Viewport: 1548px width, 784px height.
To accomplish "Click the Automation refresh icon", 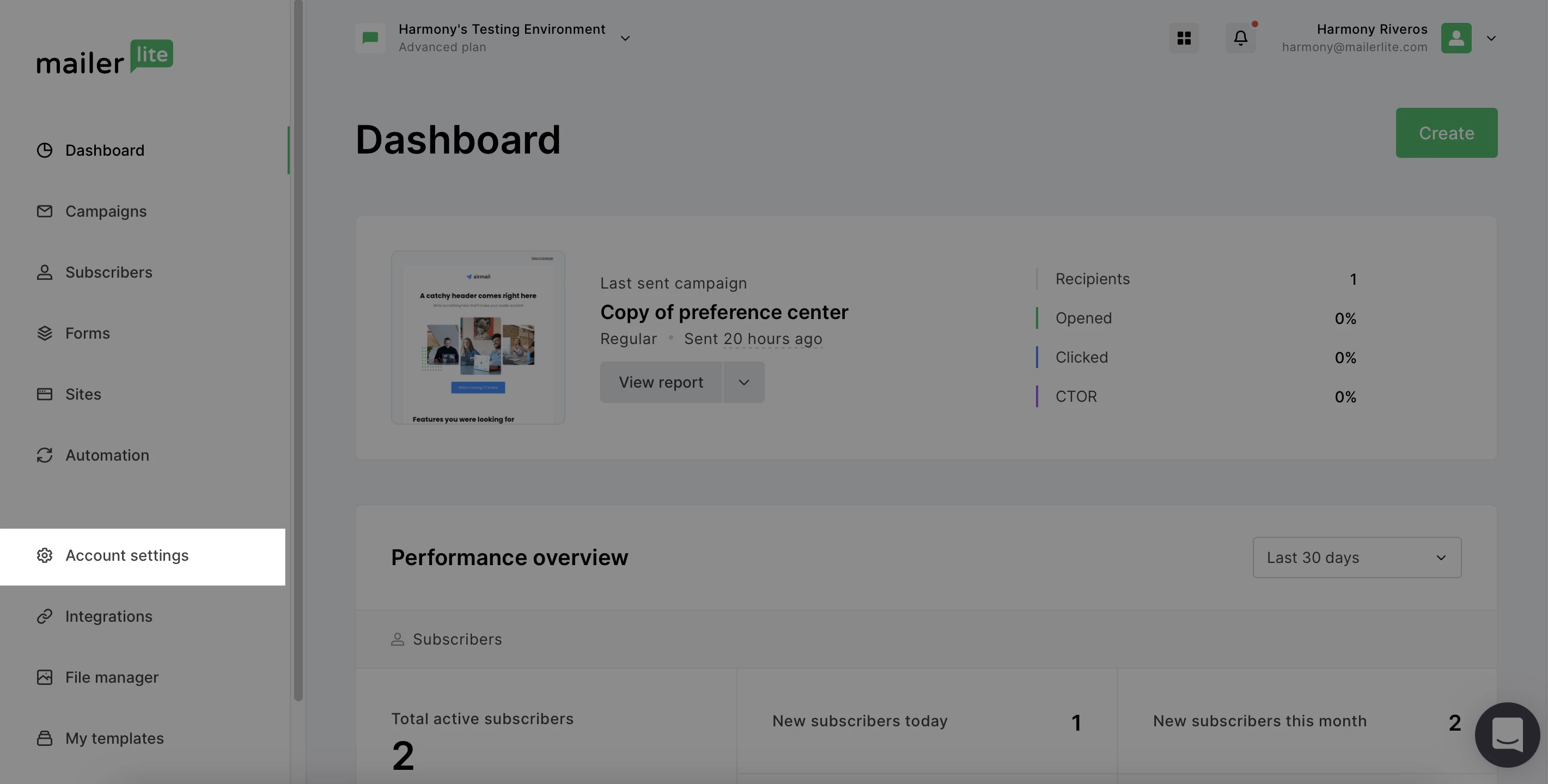I will point(45,455).
